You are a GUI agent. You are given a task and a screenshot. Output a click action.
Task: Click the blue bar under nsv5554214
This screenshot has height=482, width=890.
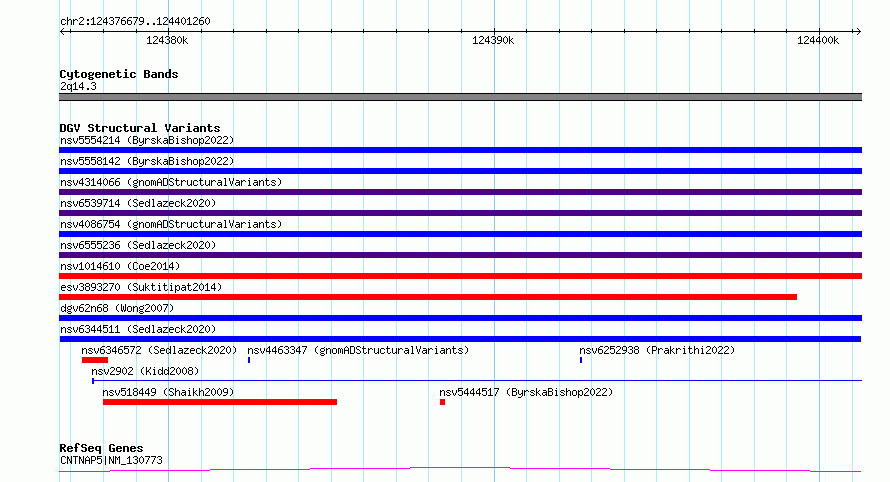pos(460,150)
